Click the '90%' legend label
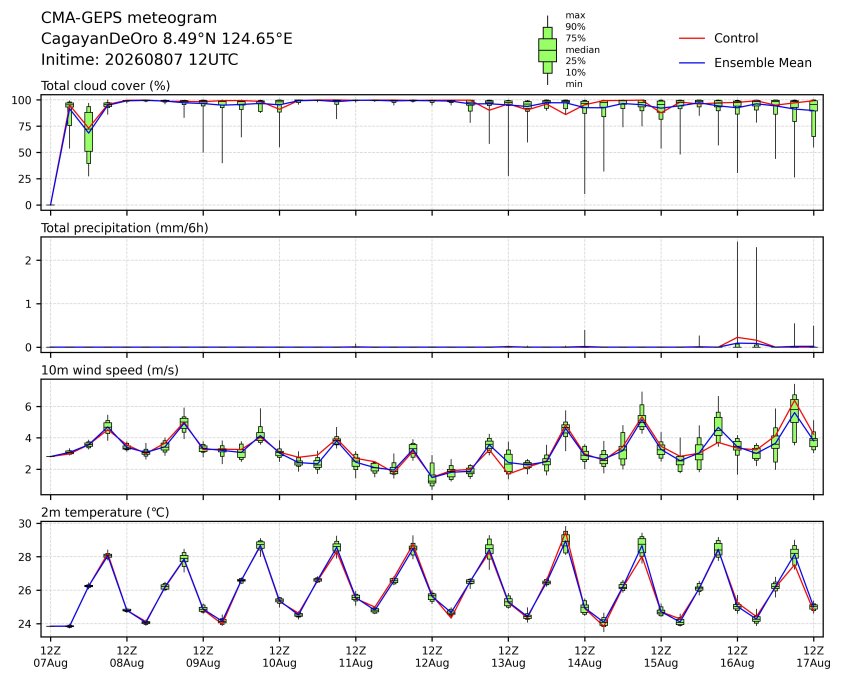Screen dimensions: 842x680 tap(575, 26)
